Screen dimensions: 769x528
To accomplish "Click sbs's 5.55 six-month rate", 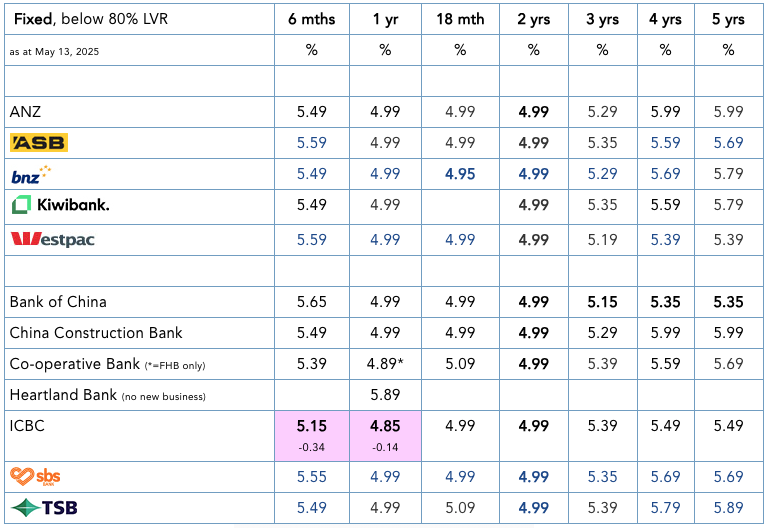I will pyautogui.click(x=311, y=477).
